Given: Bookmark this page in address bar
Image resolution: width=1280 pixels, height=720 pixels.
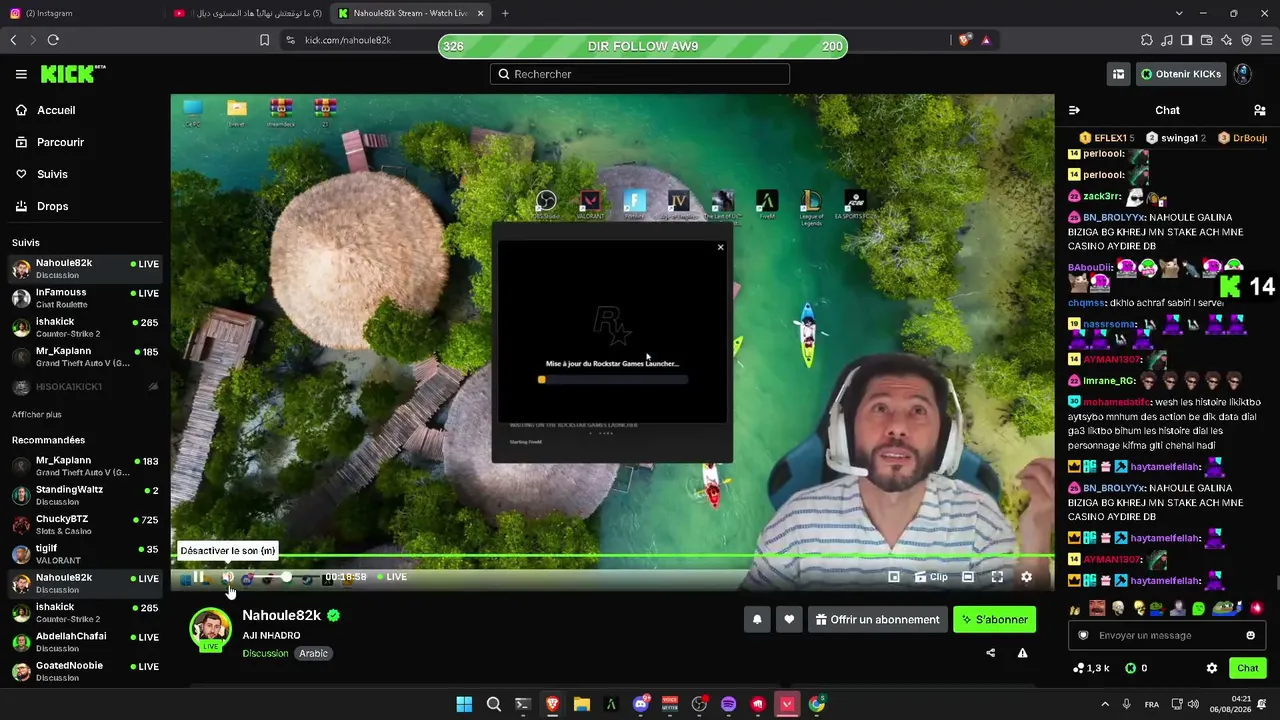Looking at the screenshot, I should 264,40.
